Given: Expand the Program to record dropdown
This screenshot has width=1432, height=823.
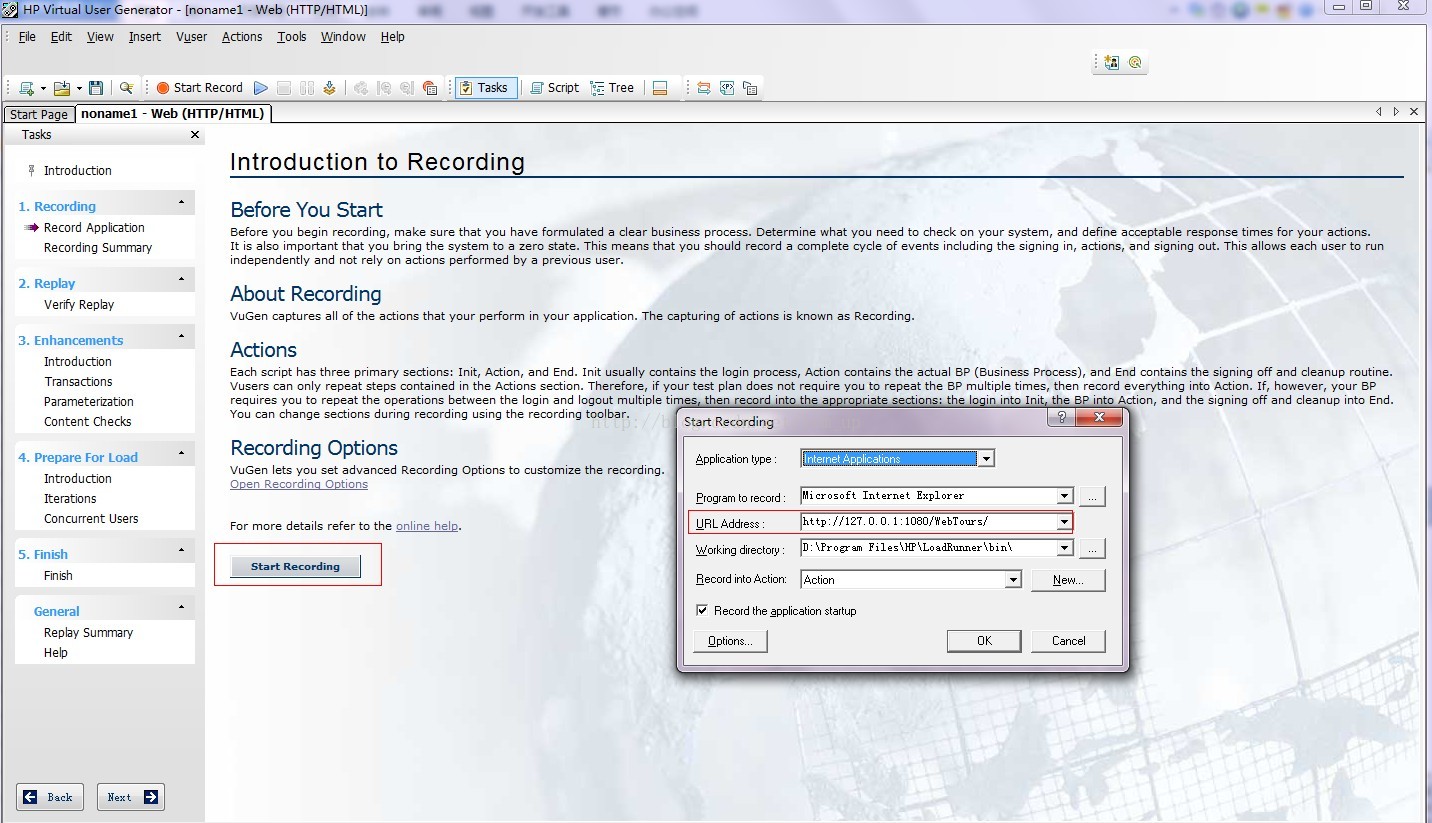Looking at the screenshot, I should [x=1064, y=496].
